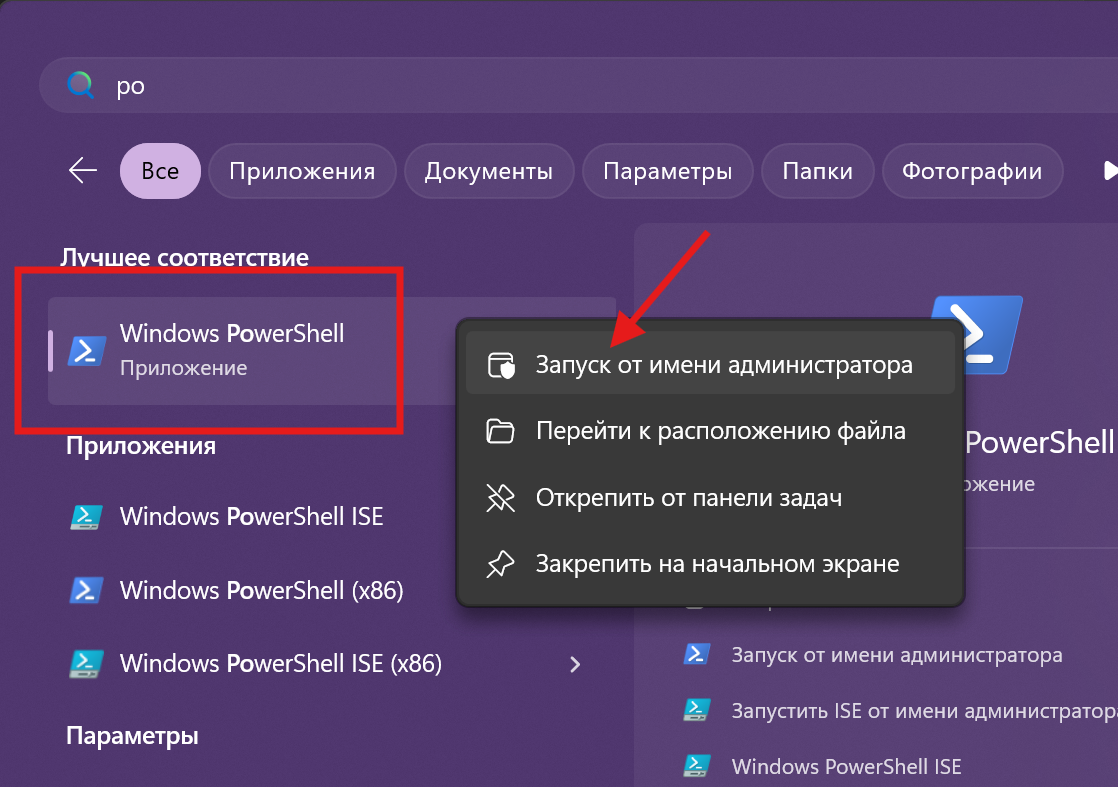Click the large PowerShell icon in right panel
The image size is (1118, 787).
976,335
